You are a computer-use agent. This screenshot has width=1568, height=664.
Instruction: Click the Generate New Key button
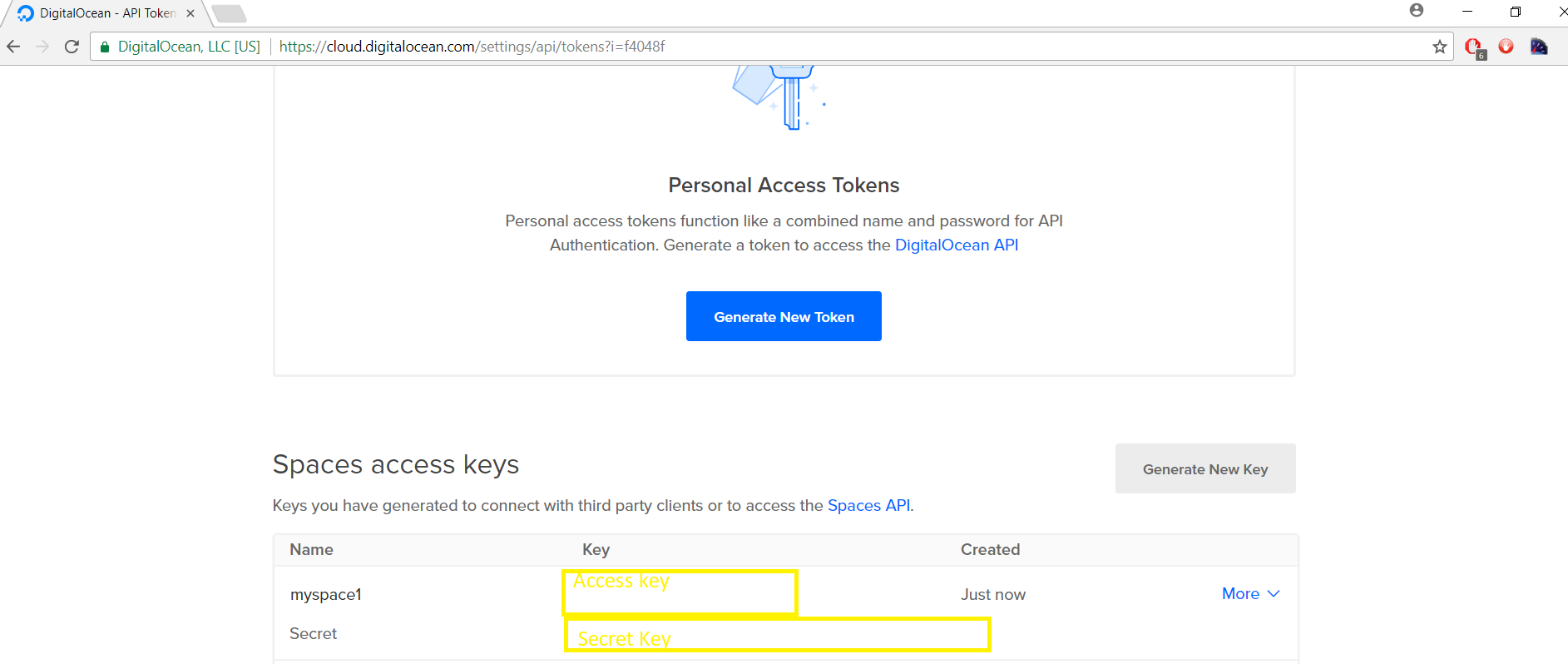[1204, 468]
